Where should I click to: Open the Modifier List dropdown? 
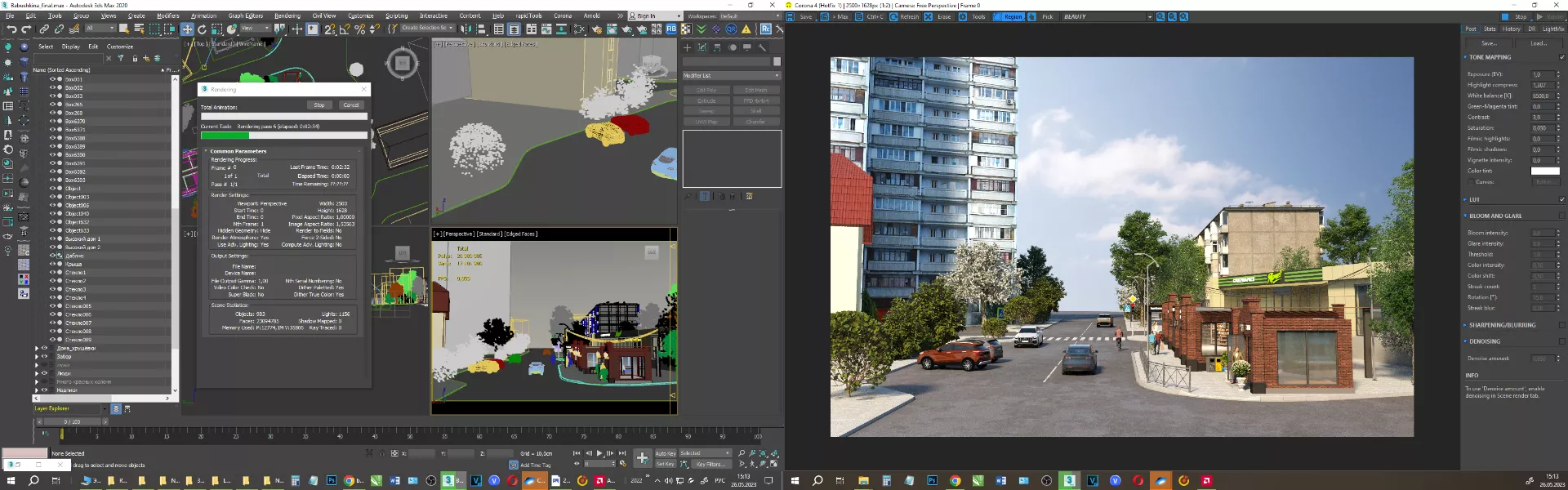[732, 75]
